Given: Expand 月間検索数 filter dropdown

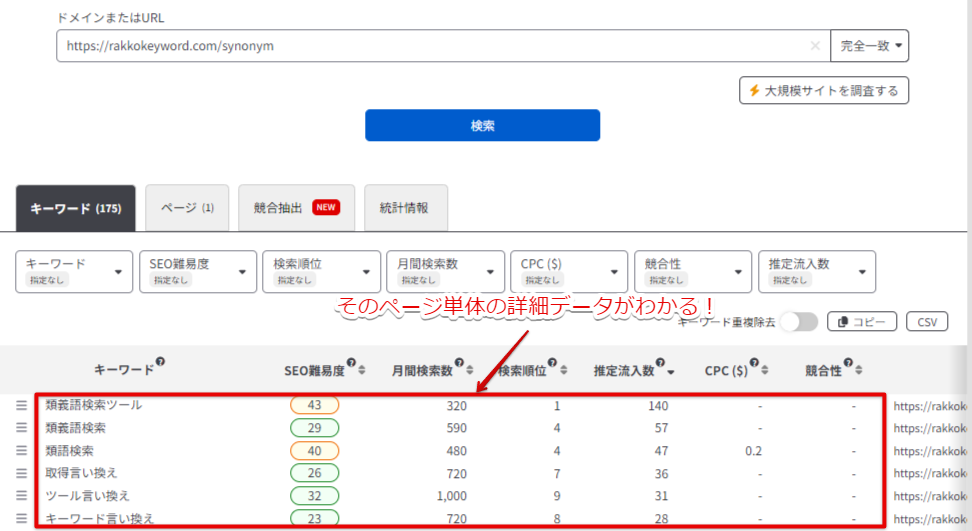Looking at the screenshot, I should (445, 271).
